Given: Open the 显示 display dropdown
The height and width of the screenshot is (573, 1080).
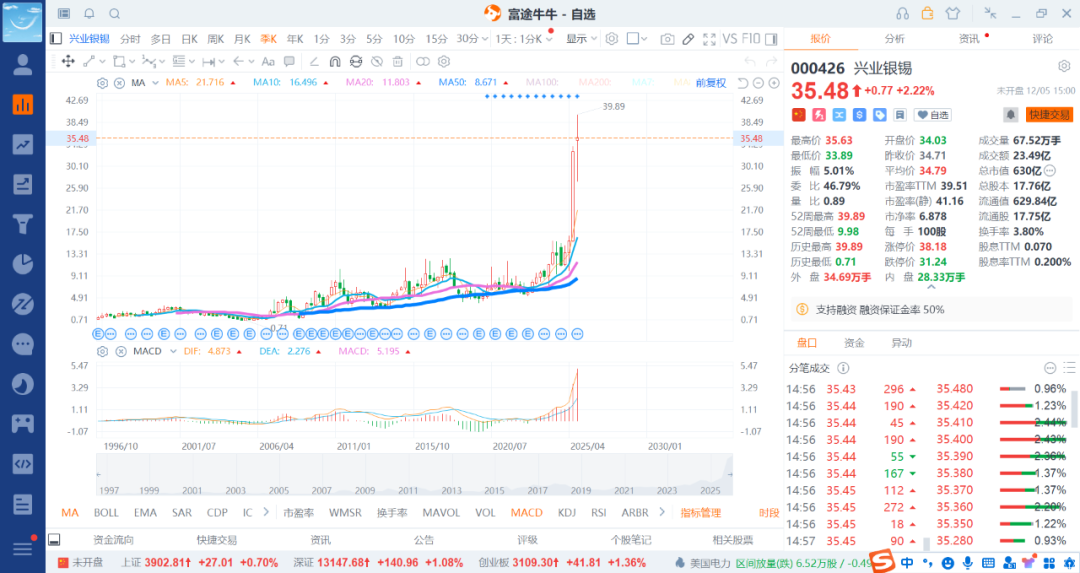Looking at the screenshot, I should click(581, 39).
